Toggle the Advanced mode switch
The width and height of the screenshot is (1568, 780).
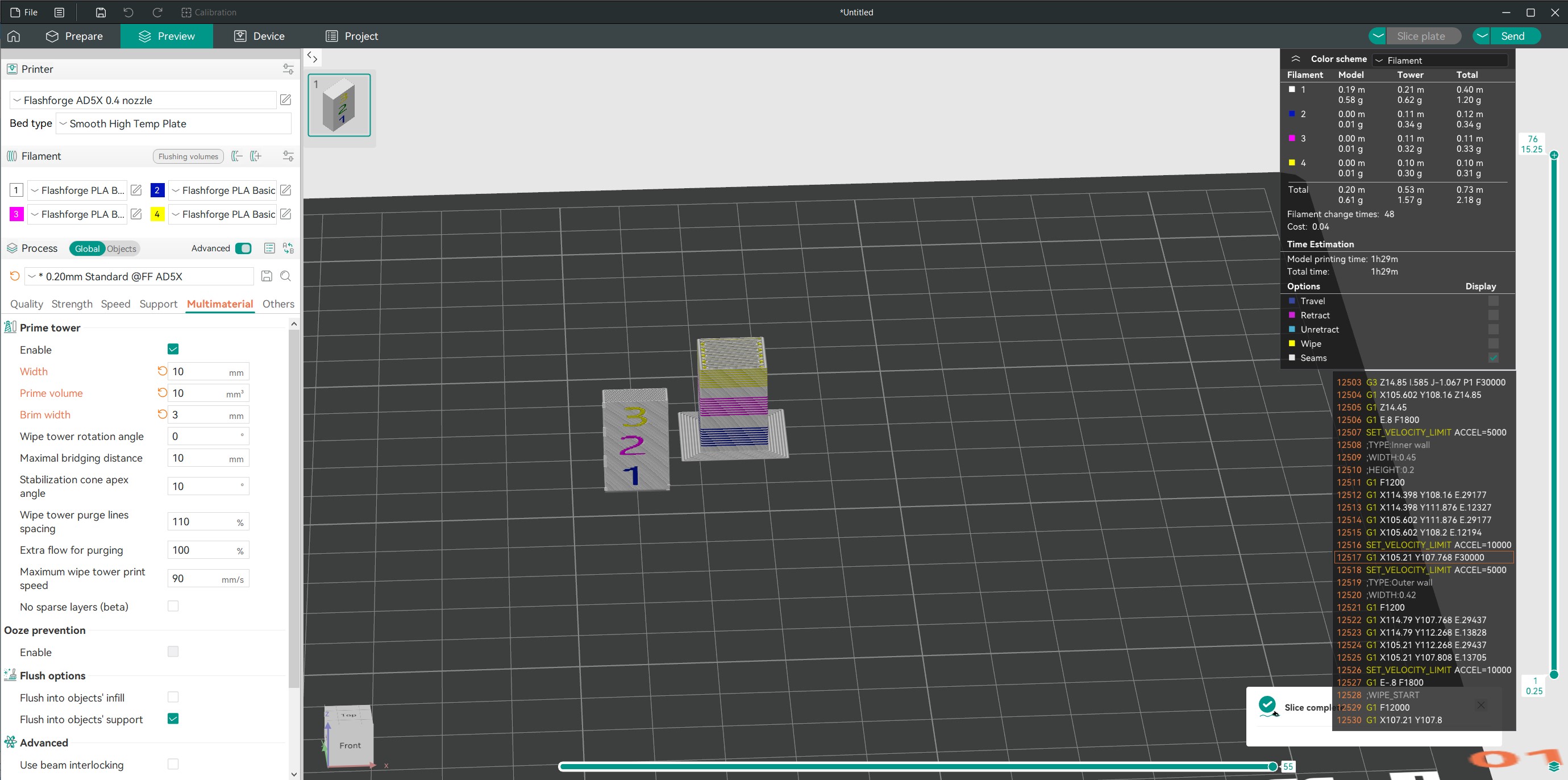coord(243,248)
